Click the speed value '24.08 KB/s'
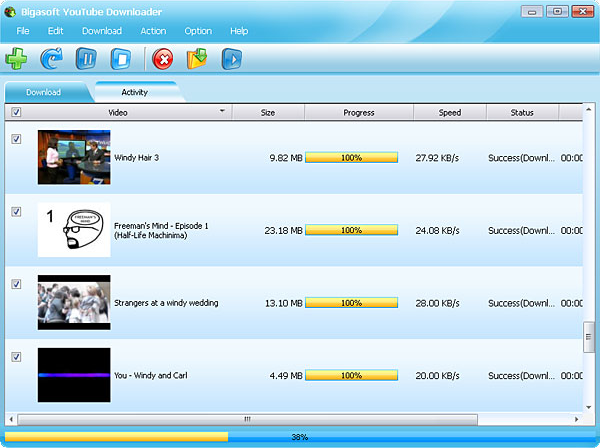Screen dimensions: 600x448 point(437,230)
